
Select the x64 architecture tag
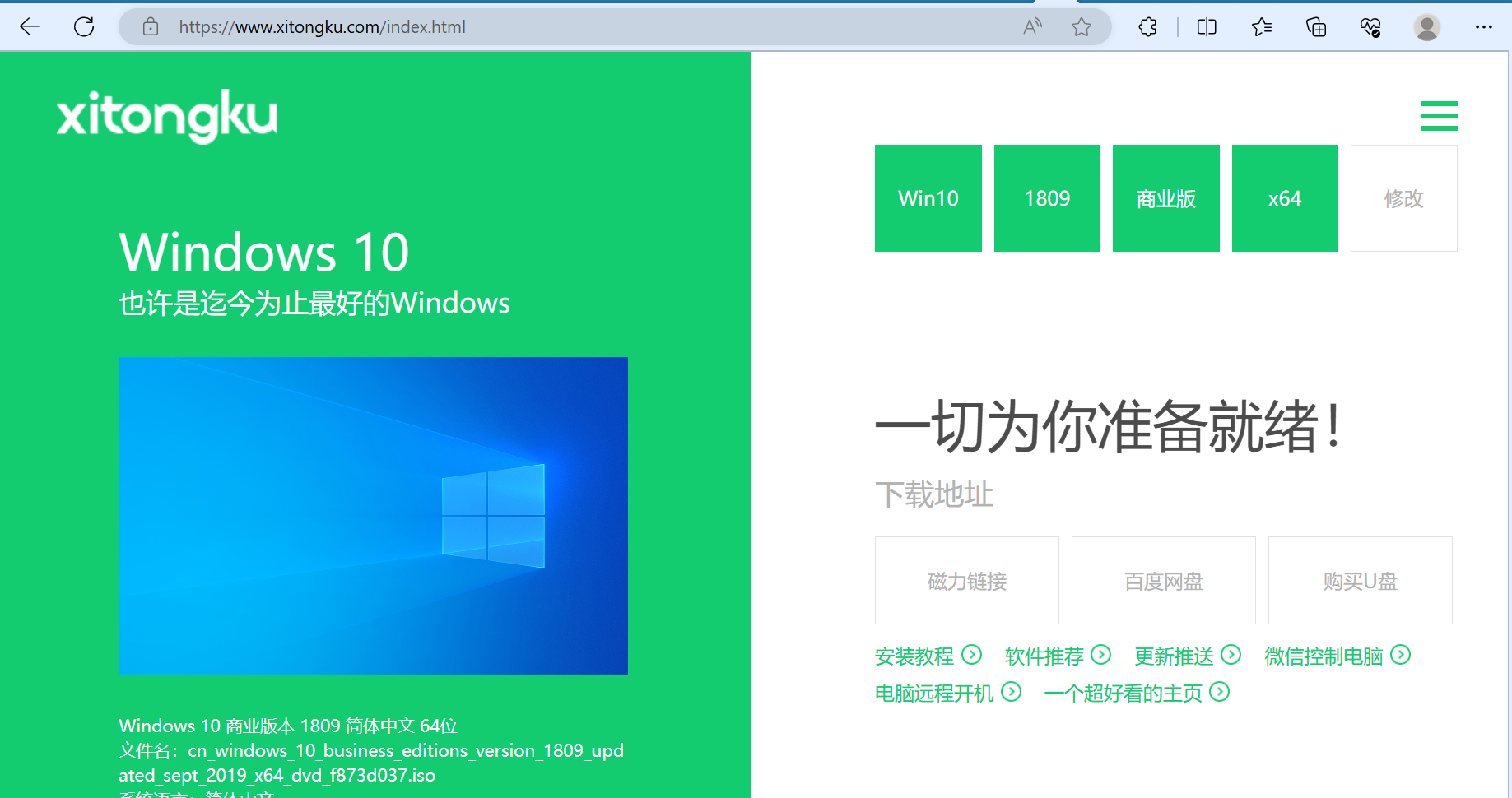pos(1284,197)
